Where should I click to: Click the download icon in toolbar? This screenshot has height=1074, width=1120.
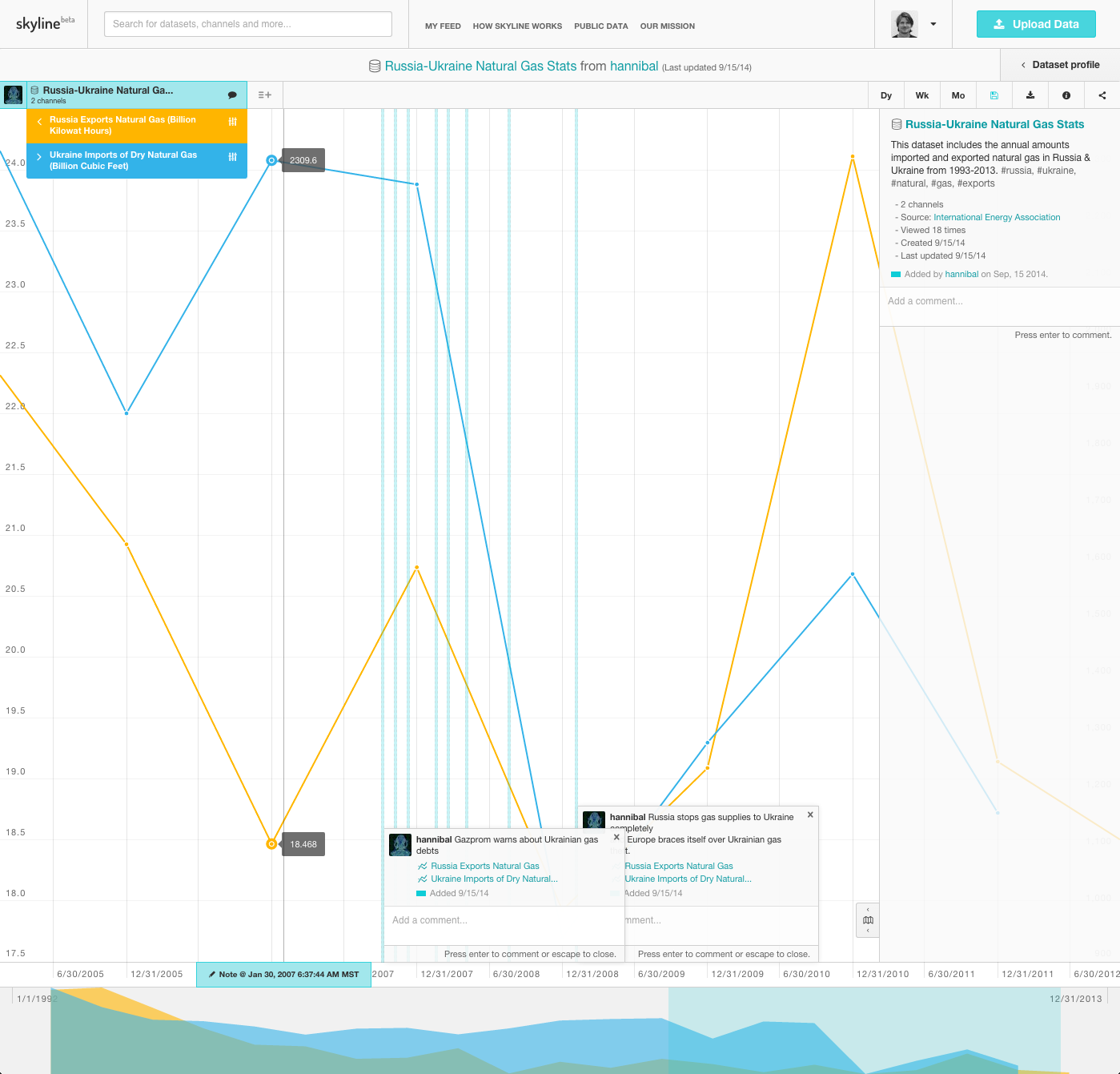pos(1030,95)
